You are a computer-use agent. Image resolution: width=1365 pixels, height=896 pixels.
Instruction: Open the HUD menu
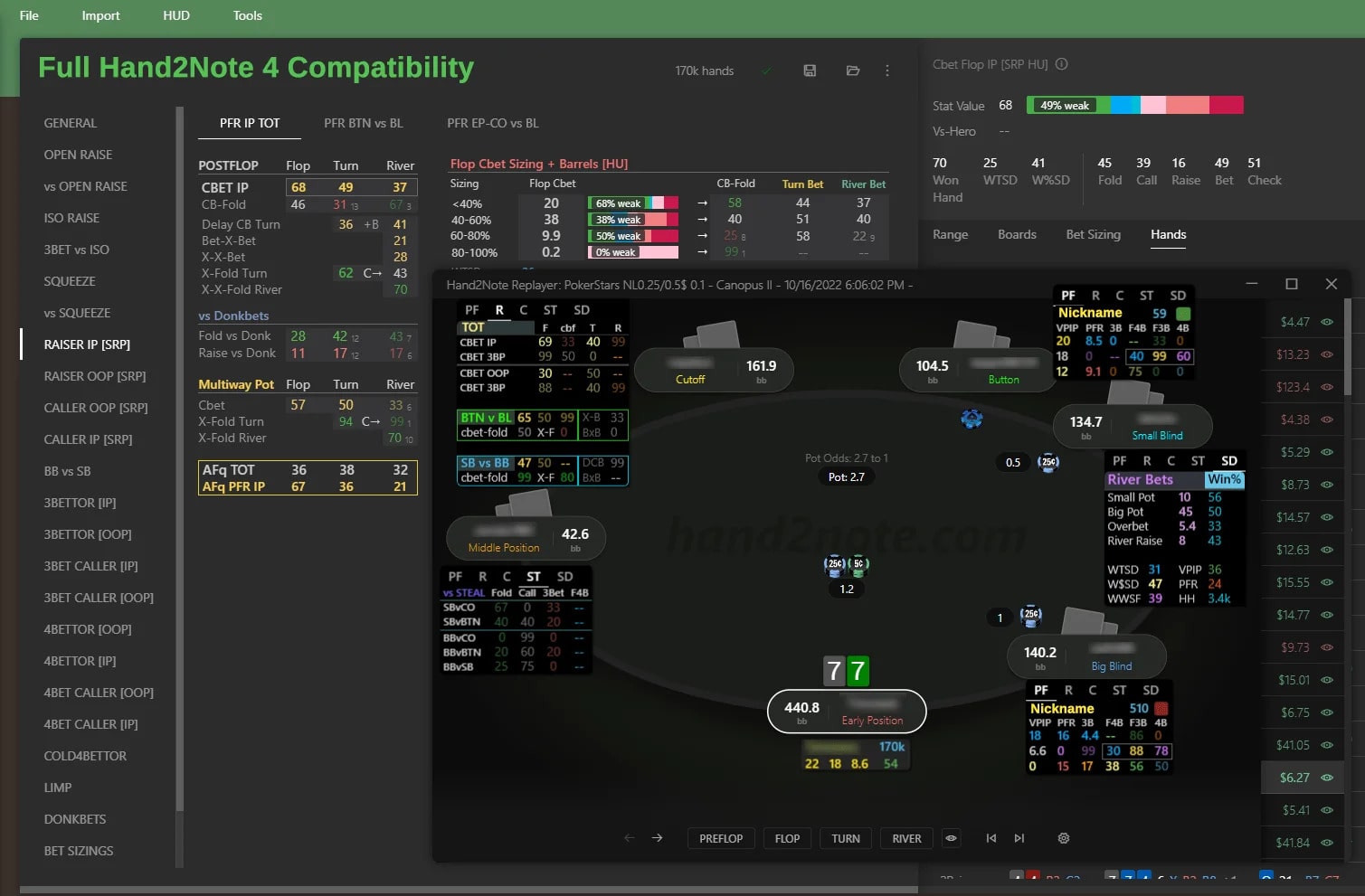(x=176, y=15)
